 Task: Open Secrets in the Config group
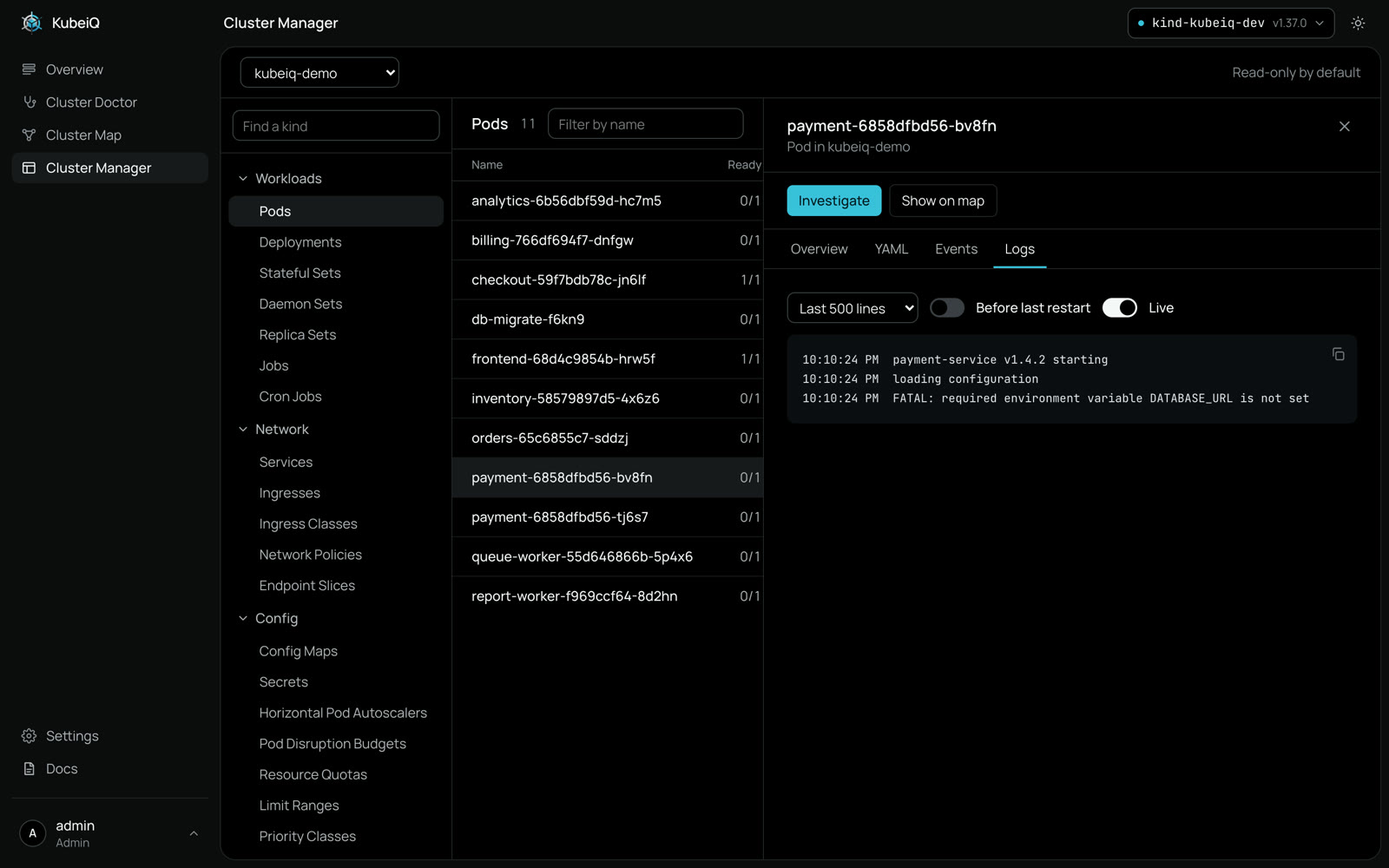pos(336,682)
